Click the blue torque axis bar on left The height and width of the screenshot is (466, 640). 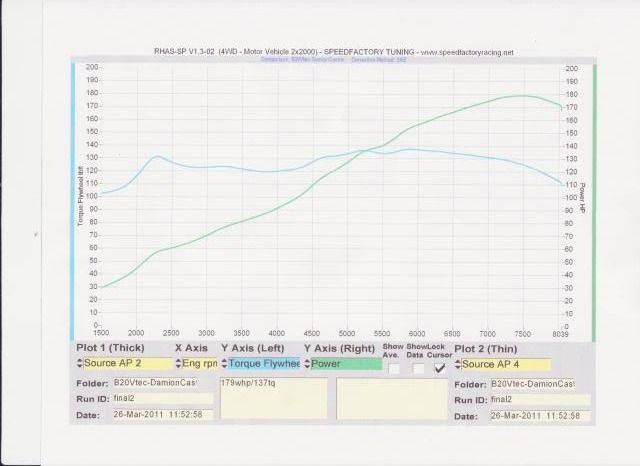(75, 200)
